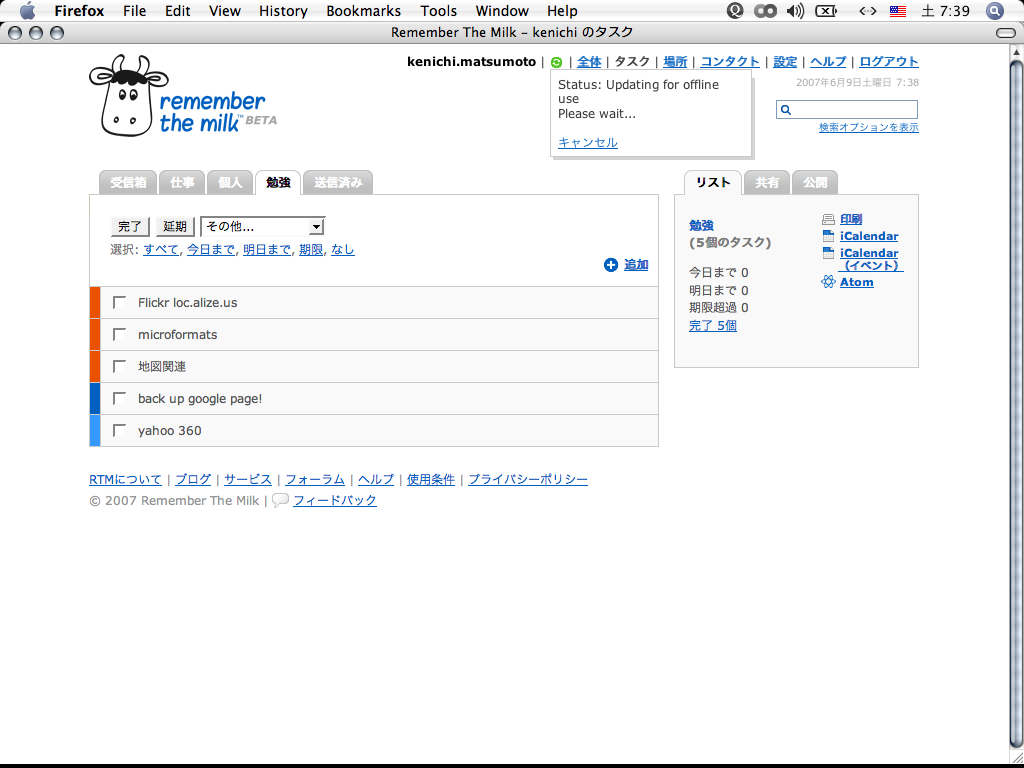Click the 延期 button

point(175,227)
